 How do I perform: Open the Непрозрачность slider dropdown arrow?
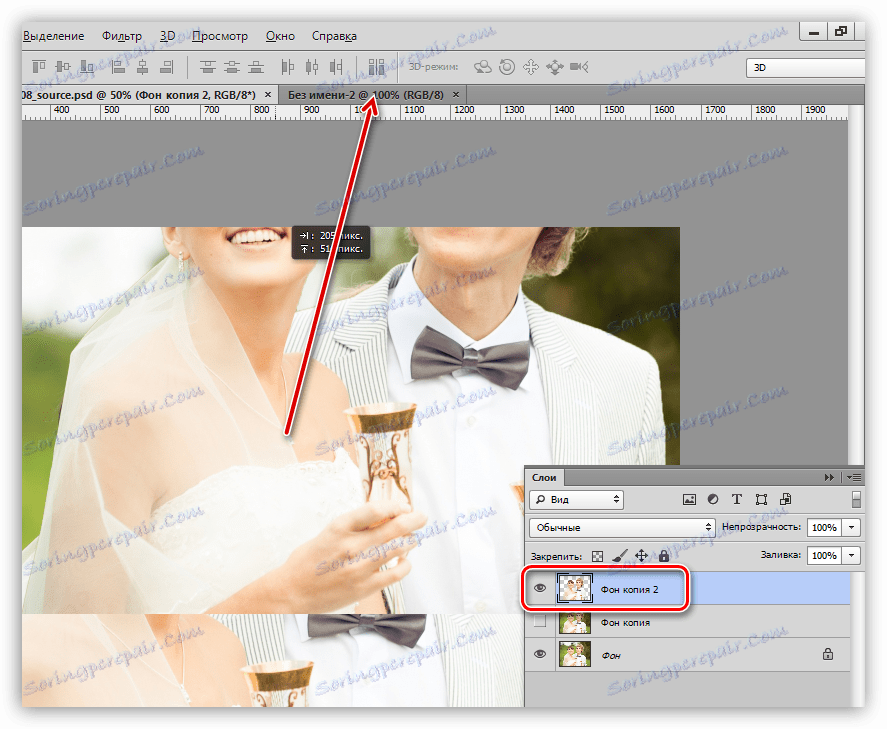(851, 527)
